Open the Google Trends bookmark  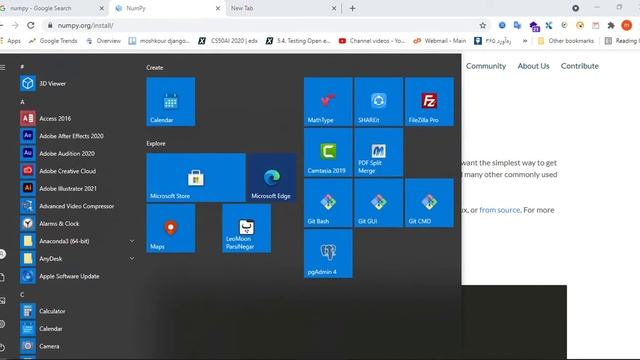[53, 41]
